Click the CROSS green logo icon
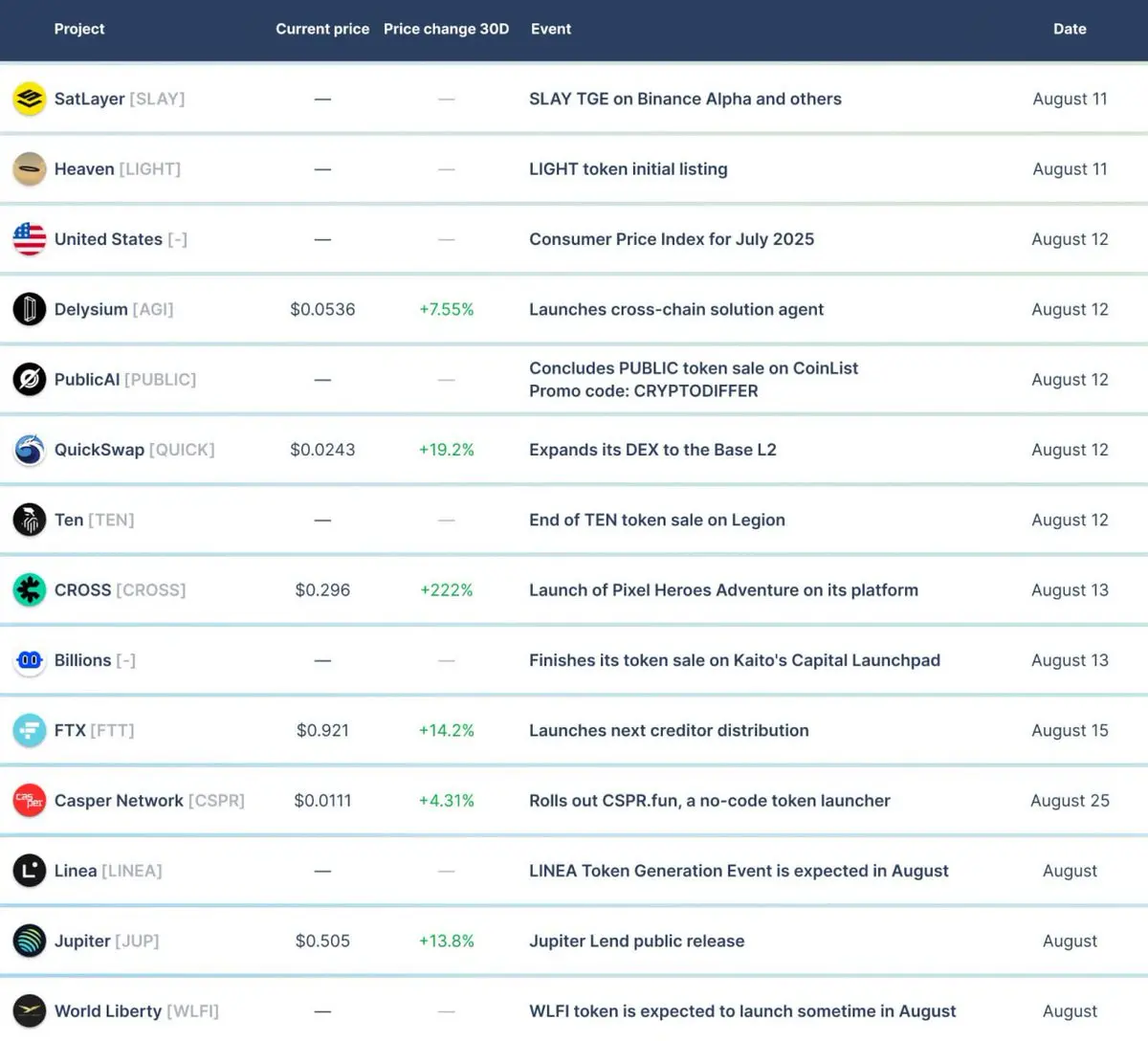 [30, 590]
